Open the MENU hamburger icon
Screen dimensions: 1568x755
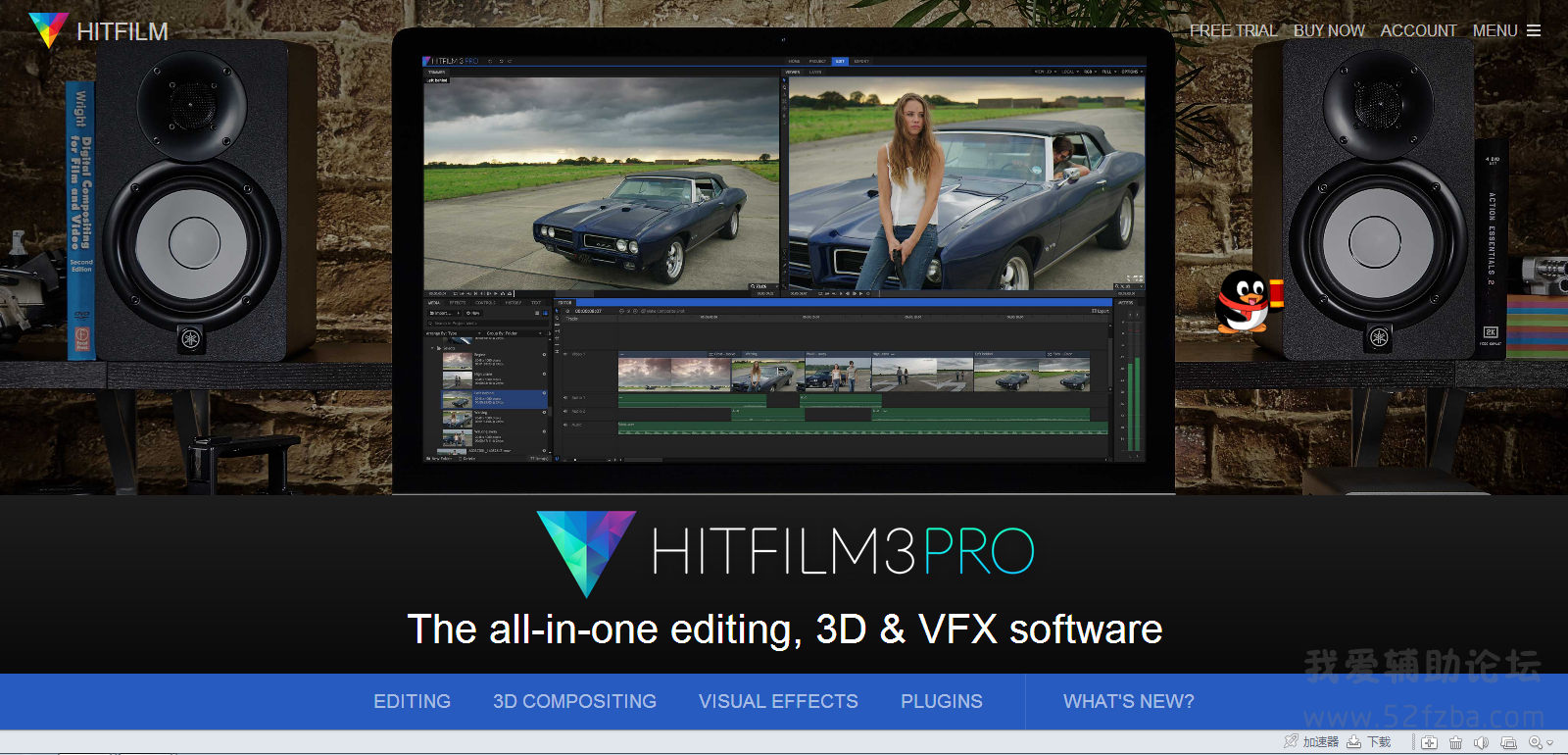point(1534,30)
